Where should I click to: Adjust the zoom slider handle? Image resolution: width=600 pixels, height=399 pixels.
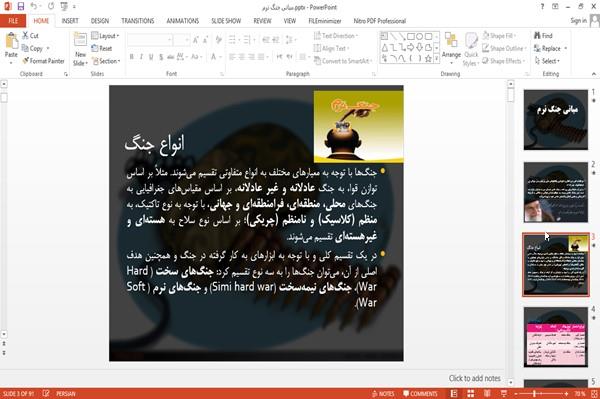(x=534, y=394)
